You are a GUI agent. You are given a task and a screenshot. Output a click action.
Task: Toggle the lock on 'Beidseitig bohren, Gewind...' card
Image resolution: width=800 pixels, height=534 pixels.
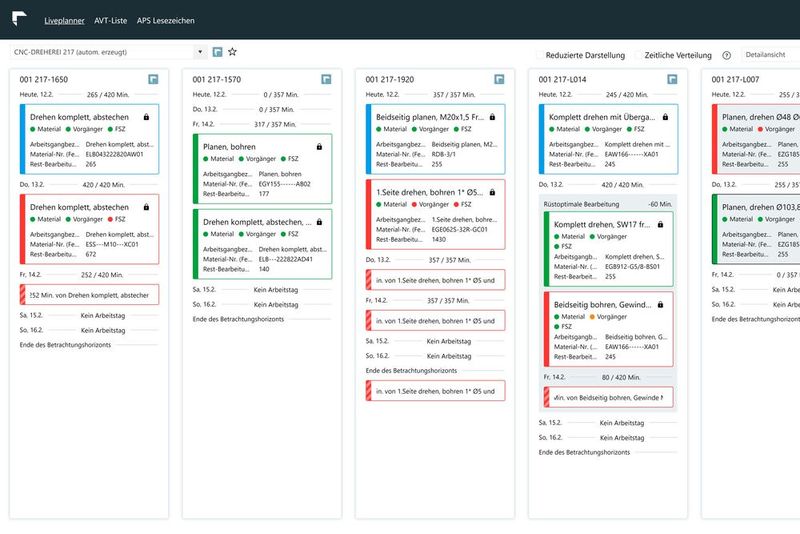[x=660, y=304]
